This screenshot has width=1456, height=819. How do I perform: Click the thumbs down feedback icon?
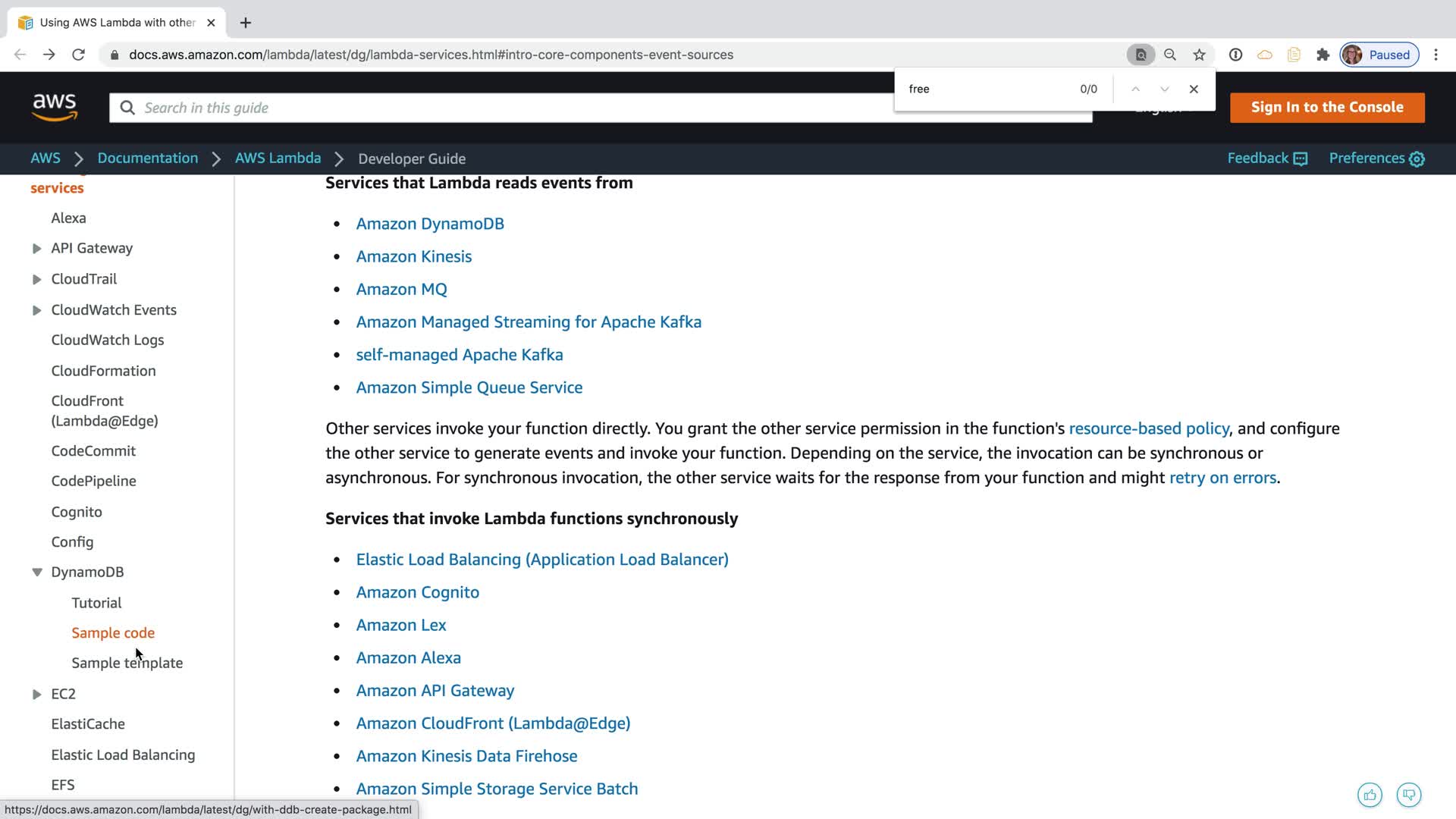pos(1409,795)
